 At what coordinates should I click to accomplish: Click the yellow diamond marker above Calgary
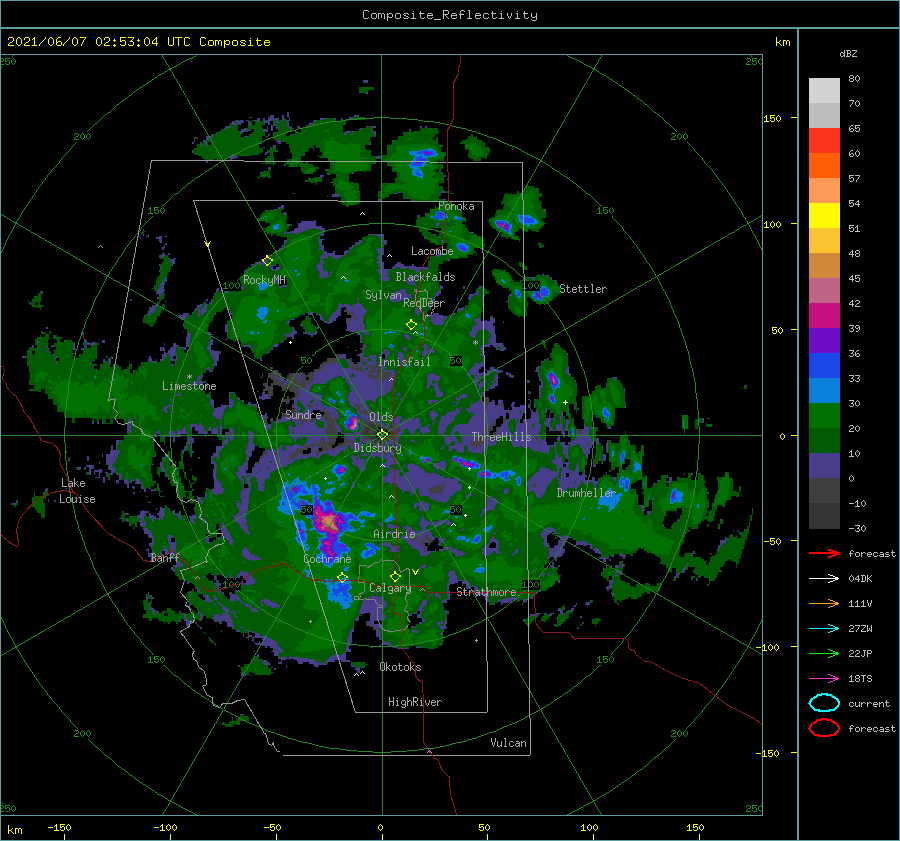click(x=395, y=576)
